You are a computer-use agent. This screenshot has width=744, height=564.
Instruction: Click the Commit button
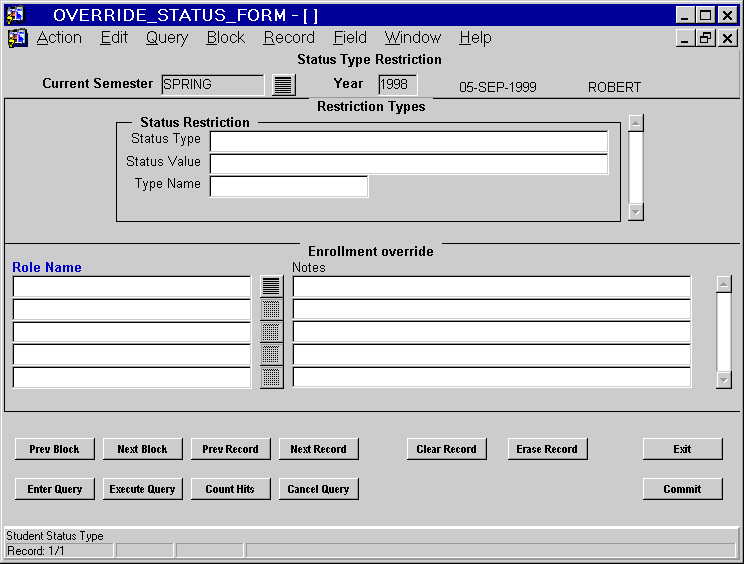coord(683,489)
